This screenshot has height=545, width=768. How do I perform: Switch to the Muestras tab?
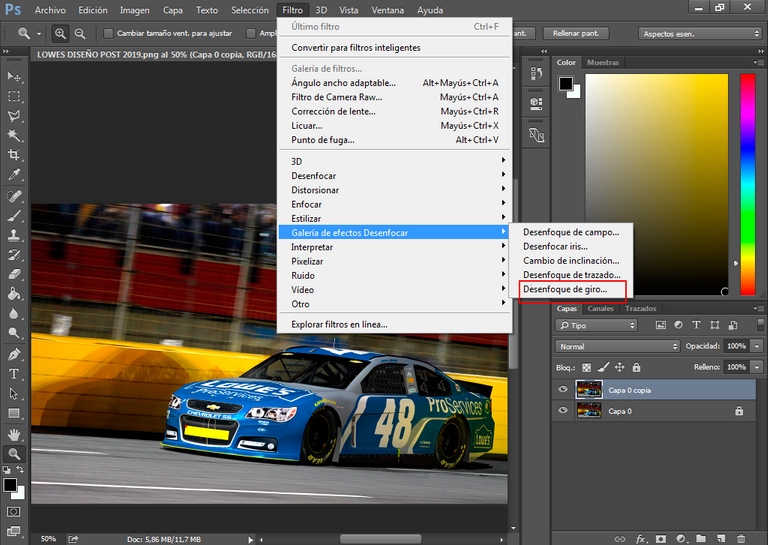coord(602,62)
